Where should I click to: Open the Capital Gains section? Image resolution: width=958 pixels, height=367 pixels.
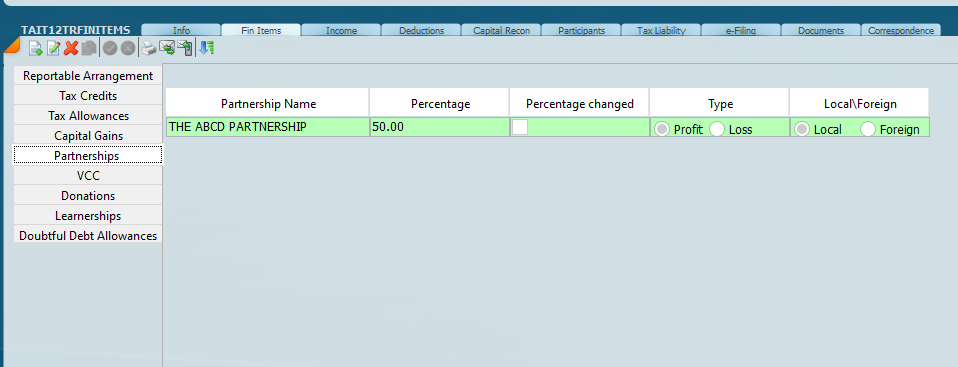coord(88,136)
